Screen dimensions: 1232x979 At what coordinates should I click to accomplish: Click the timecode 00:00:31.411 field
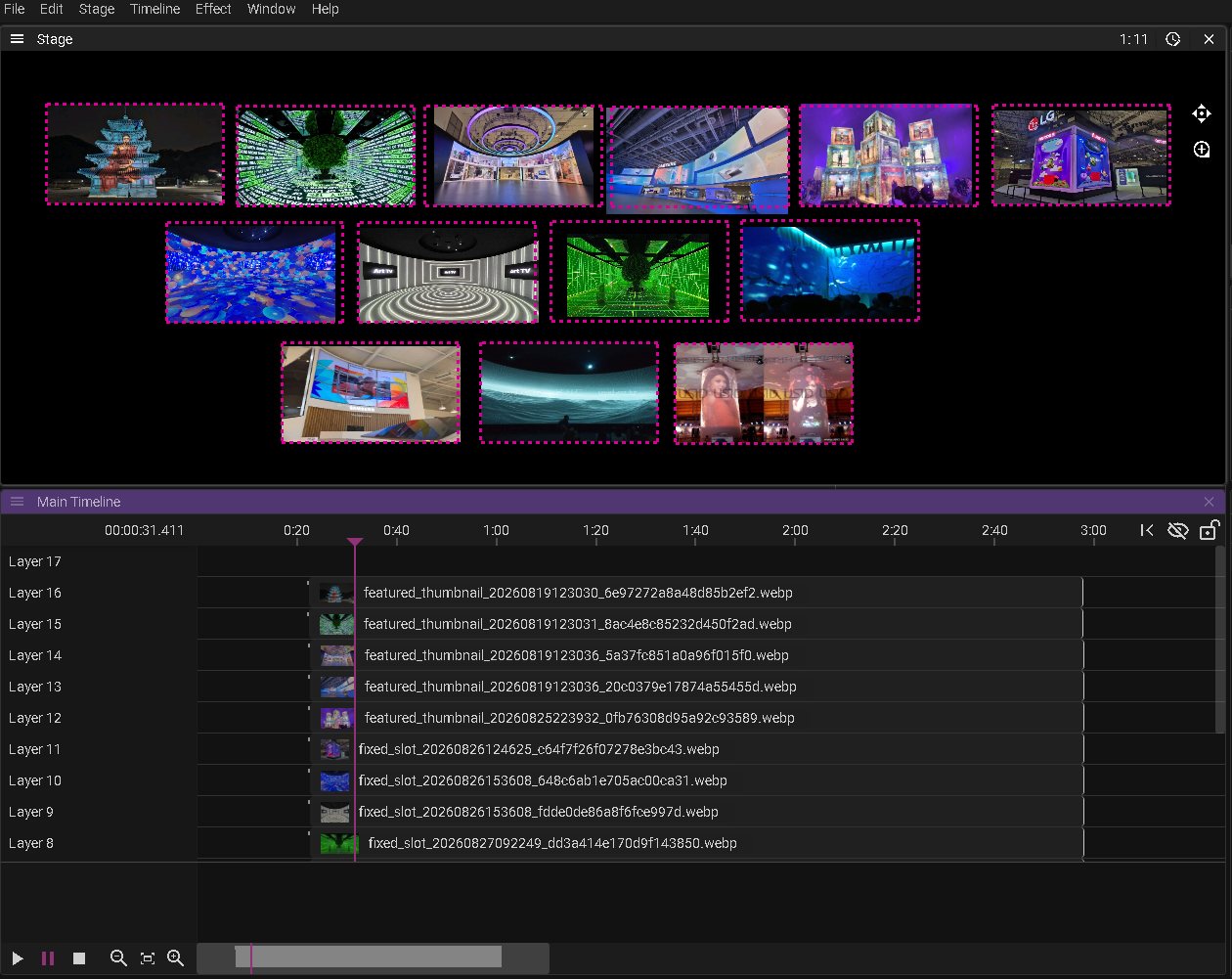145,530
